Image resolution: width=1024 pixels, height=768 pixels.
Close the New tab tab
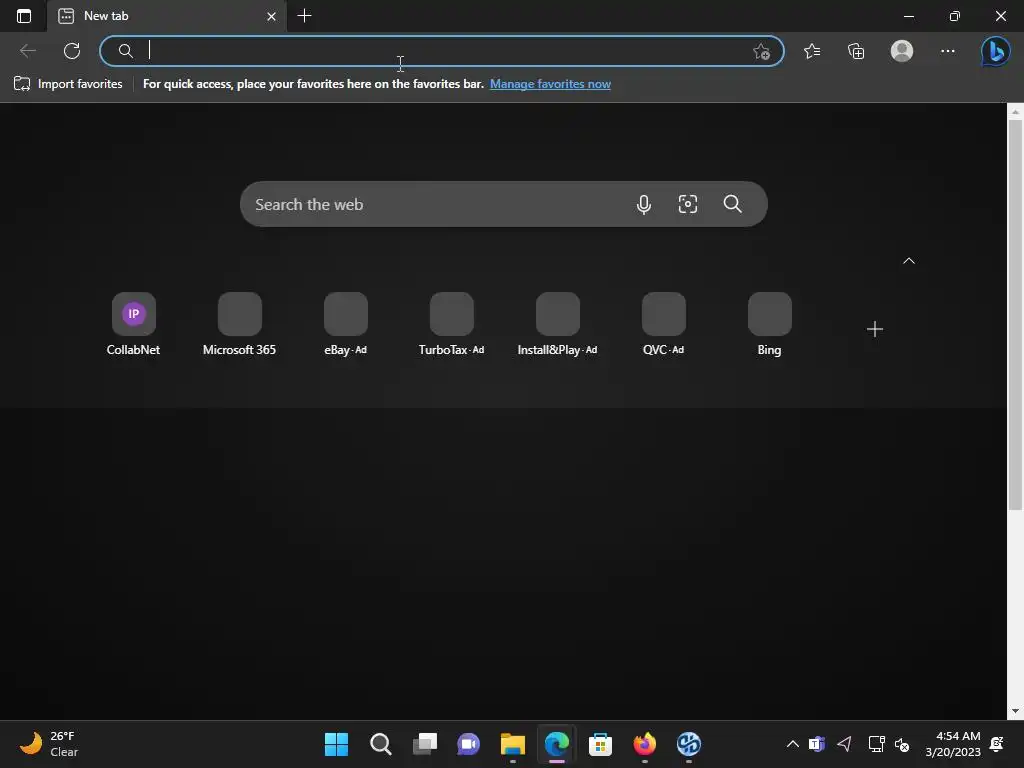272,16
